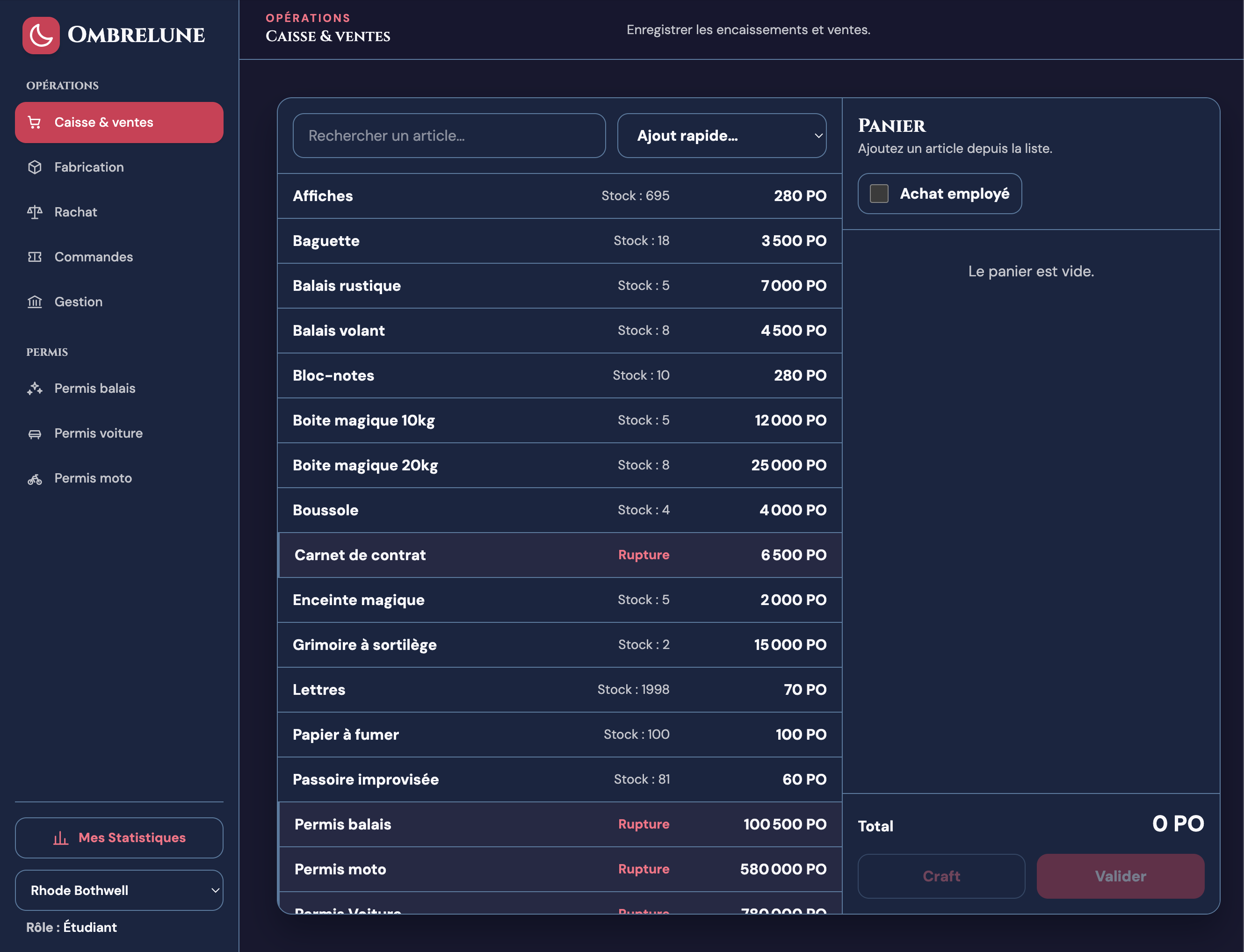Select the Balais rustique row
Image resolution: width=1244 pixels, height=952 pixels.
pos(559,286)
